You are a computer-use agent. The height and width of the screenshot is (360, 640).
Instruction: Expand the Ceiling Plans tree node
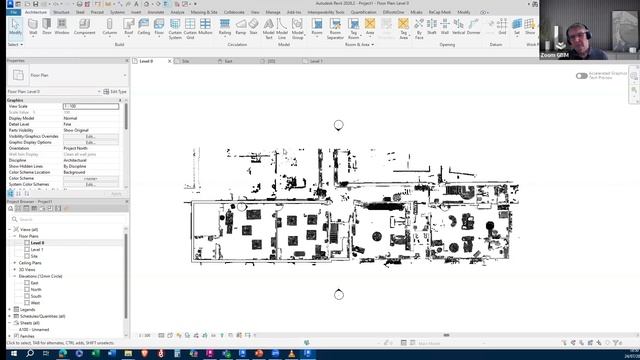15,263
